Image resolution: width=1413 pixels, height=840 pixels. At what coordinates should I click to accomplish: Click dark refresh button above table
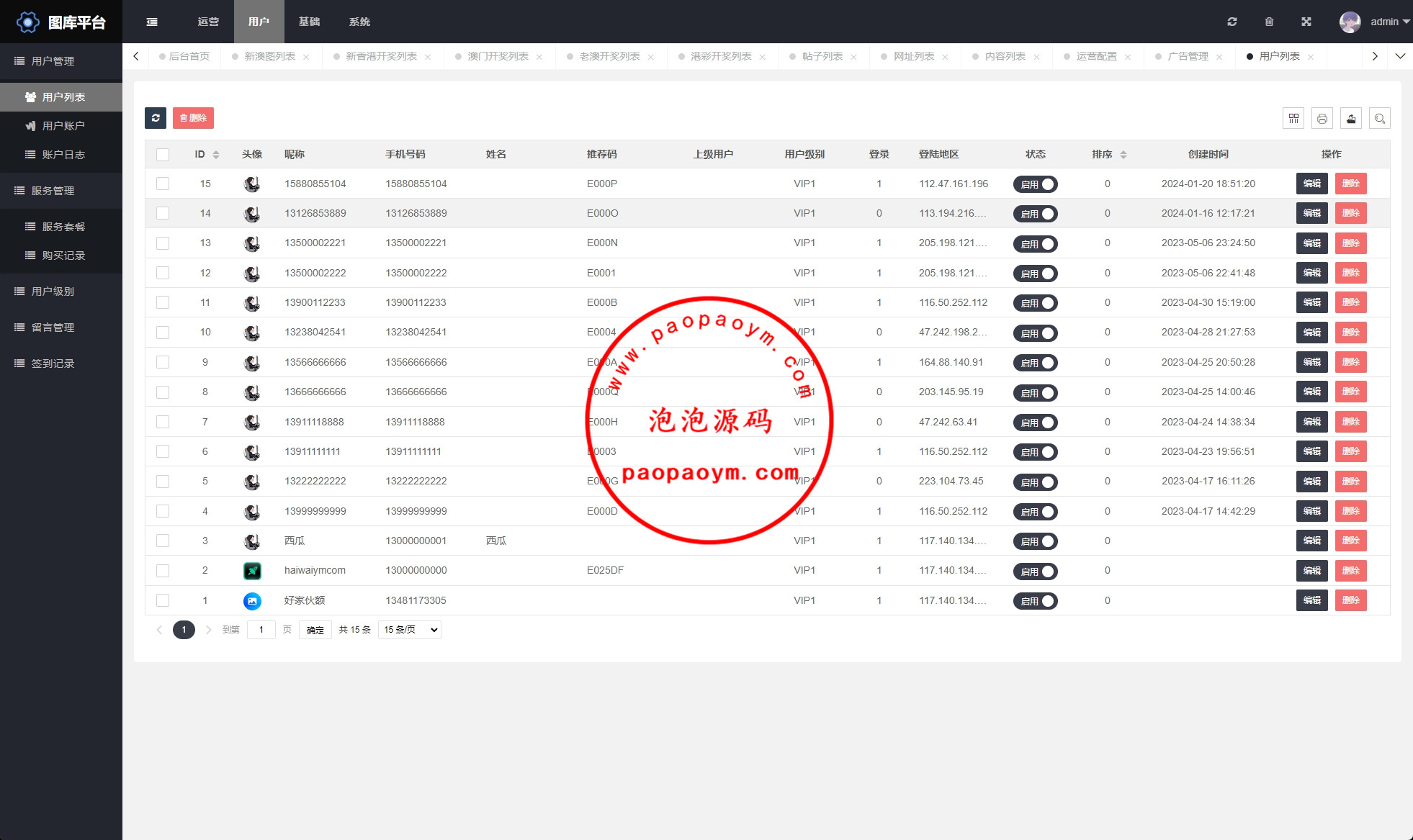156,118
